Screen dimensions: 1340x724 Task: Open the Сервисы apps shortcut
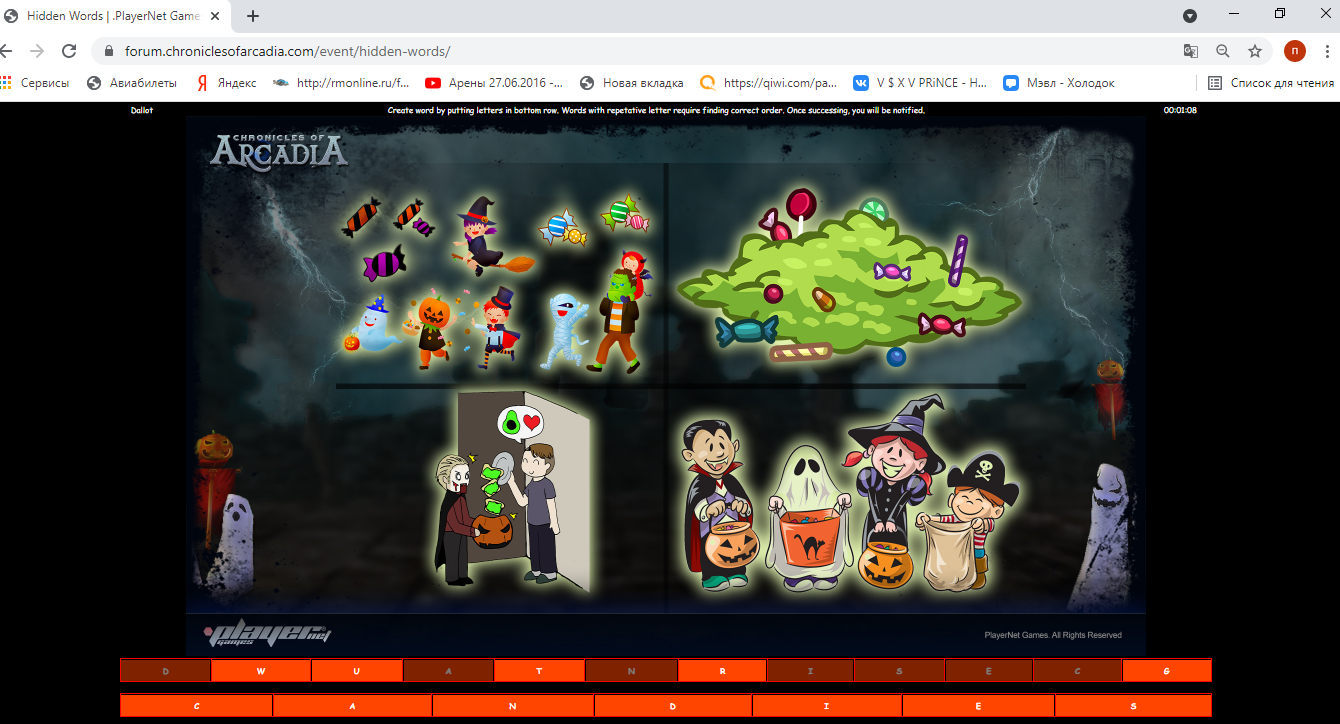(35, 83)
